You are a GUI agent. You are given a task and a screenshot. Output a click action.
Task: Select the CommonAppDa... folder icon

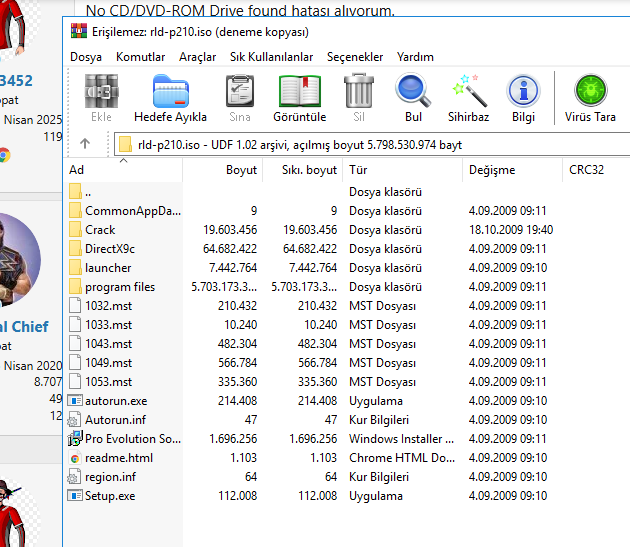point(75,211)
